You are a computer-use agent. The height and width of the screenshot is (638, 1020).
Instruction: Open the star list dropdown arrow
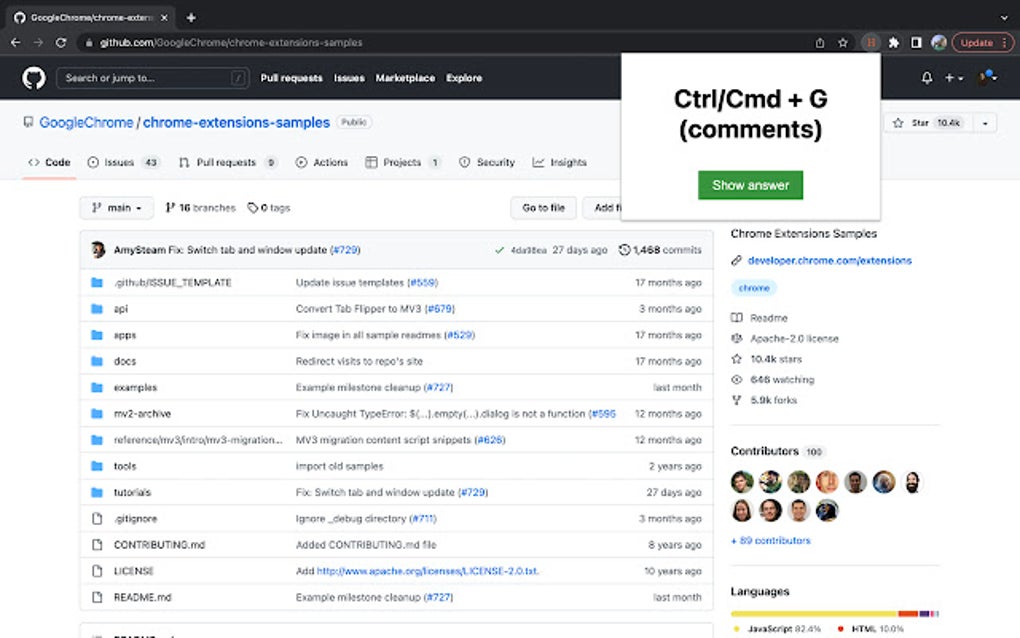click(985, 123)
